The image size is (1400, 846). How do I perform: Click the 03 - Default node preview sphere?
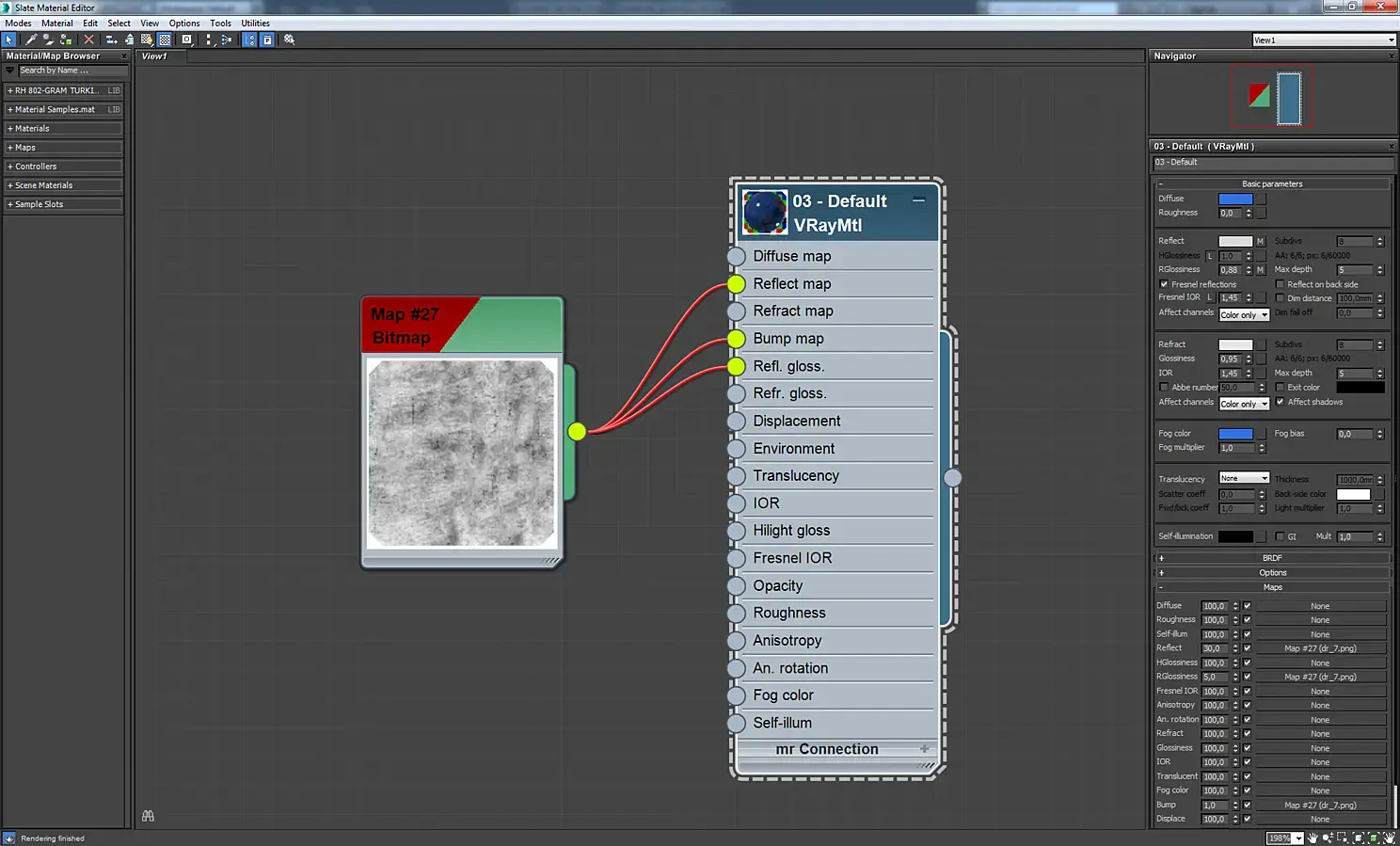coord(765,212)
